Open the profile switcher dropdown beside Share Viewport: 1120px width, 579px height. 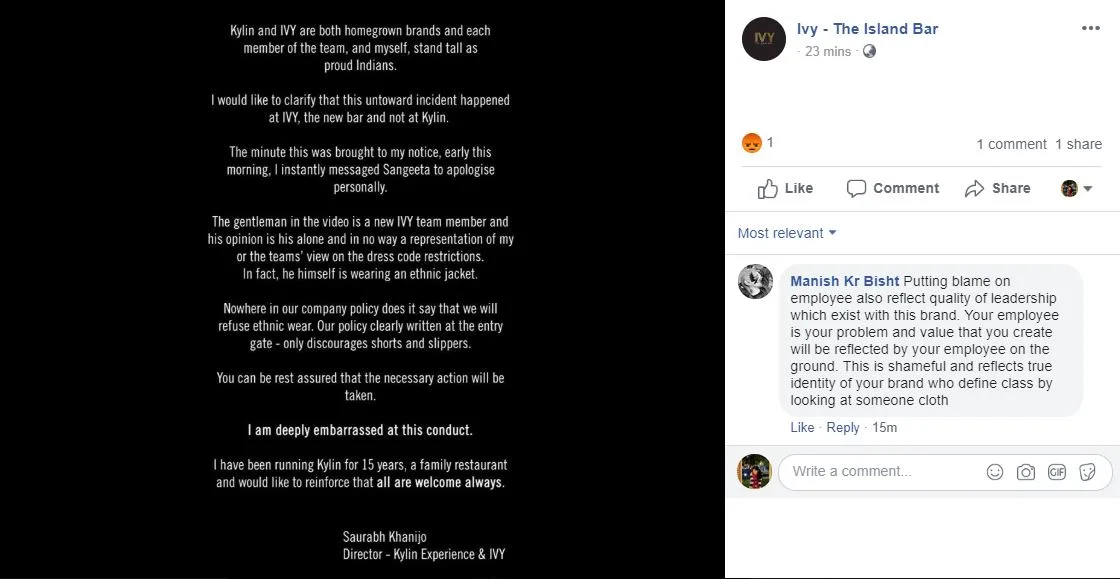[x=1077, y=188]
